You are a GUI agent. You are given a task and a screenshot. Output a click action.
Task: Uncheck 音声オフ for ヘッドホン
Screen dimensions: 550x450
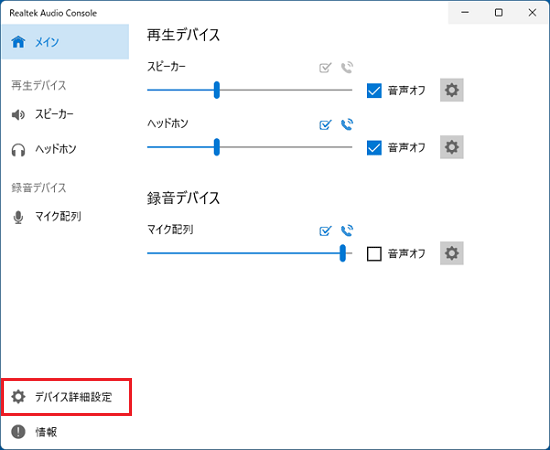(374, 148)
